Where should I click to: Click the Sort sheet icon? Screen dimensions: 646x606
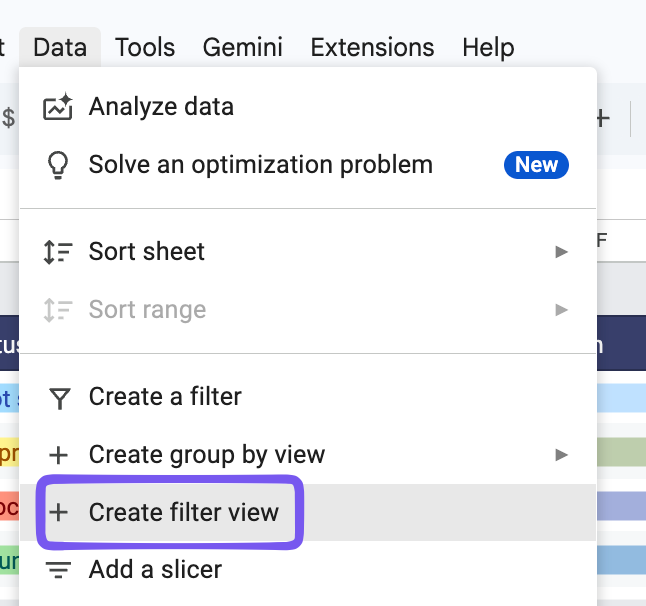point(58,252)
